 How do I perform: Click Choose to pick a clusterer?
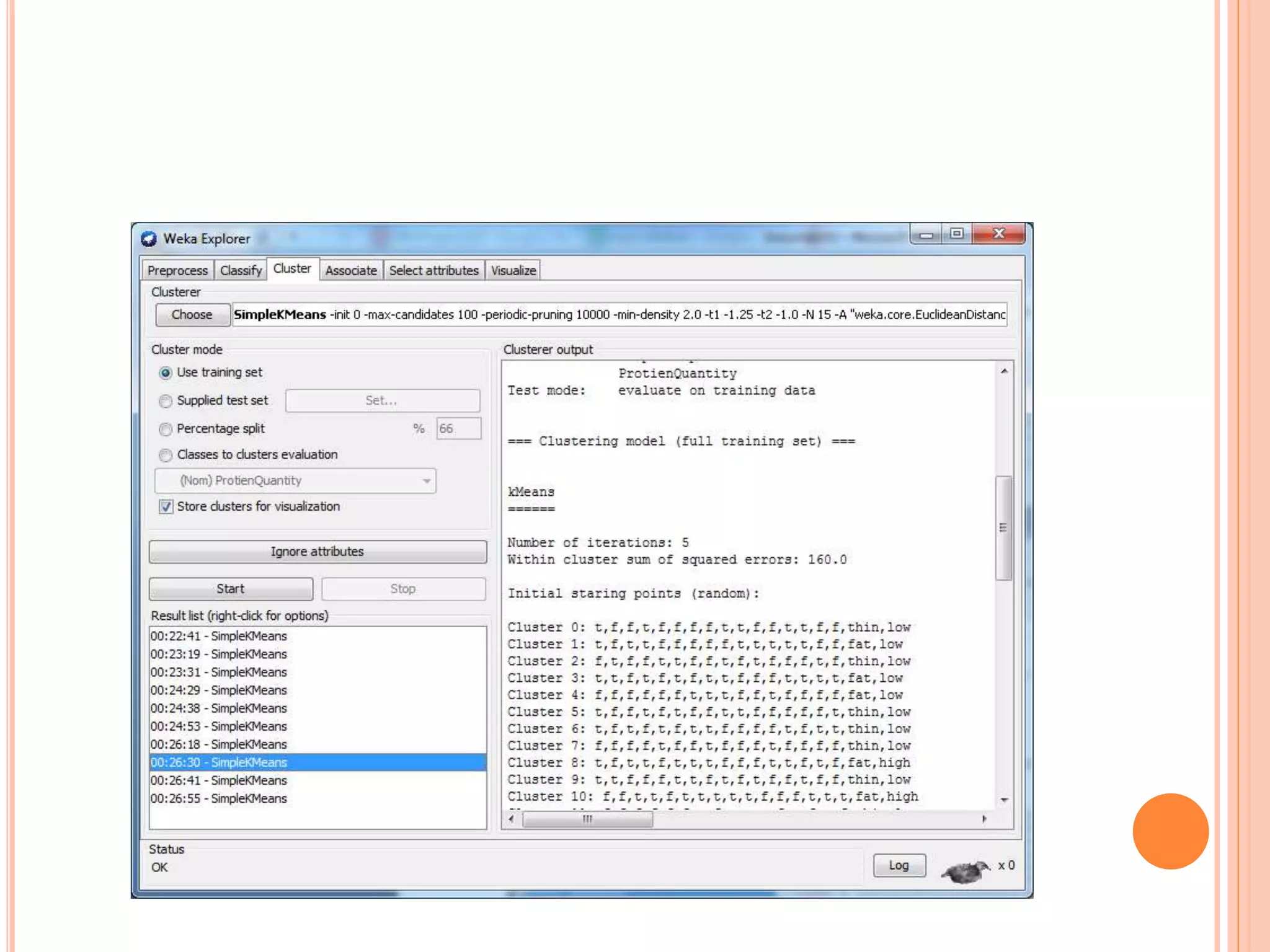[192, 315]
